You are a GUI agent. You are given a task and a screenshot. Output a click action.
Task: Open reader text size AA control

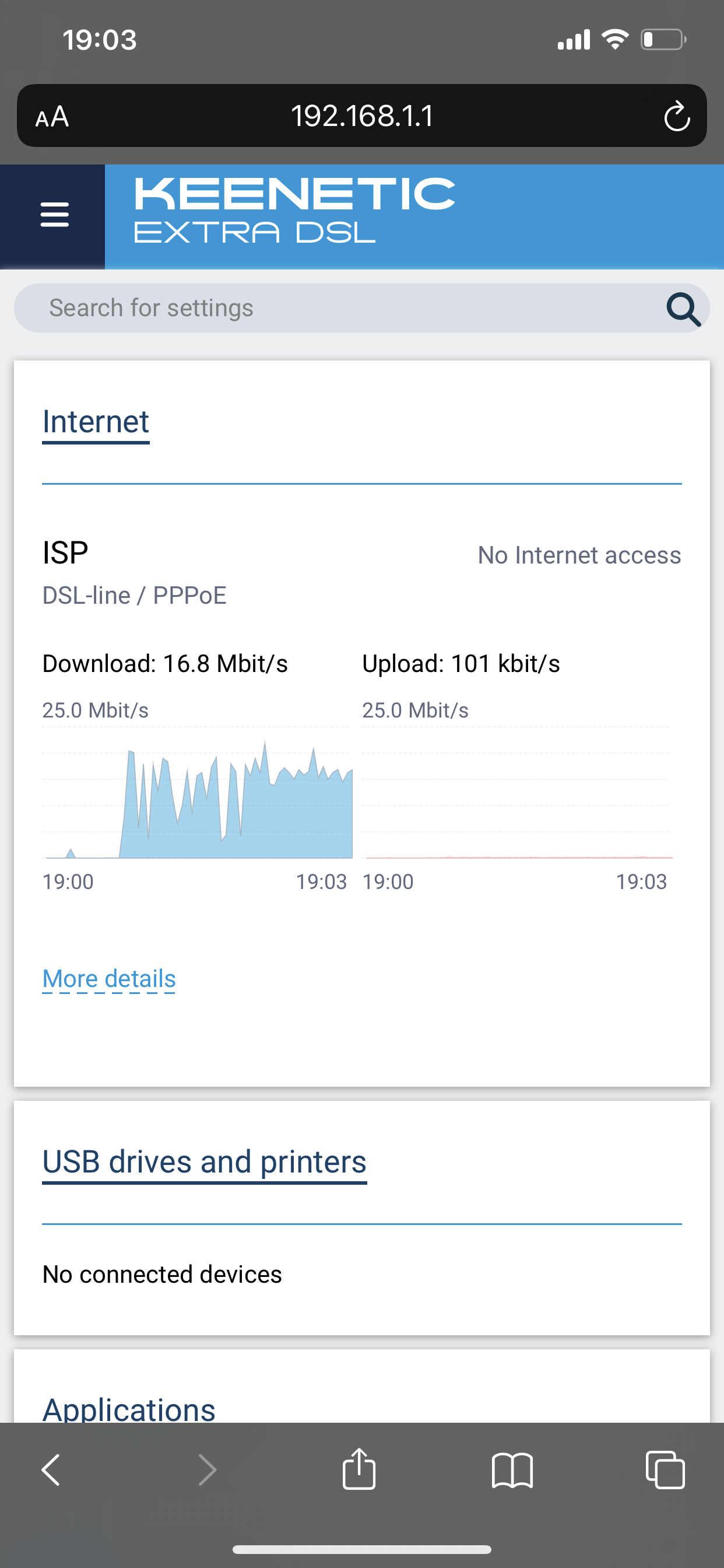pyautogui.click(x=52, y=116)
